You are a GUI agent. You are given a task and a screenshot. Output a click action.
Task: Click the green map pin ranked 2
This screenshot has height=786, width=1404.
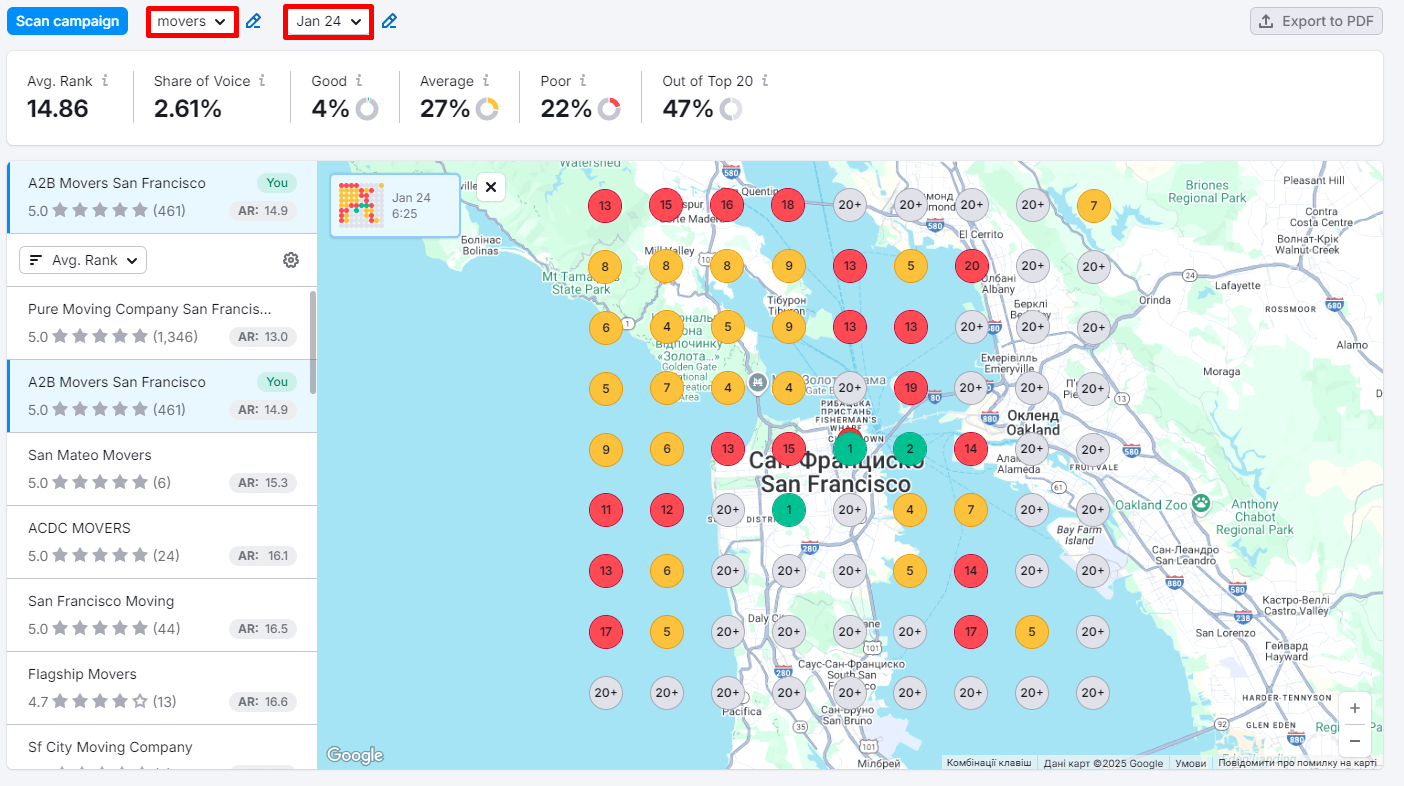910,448
